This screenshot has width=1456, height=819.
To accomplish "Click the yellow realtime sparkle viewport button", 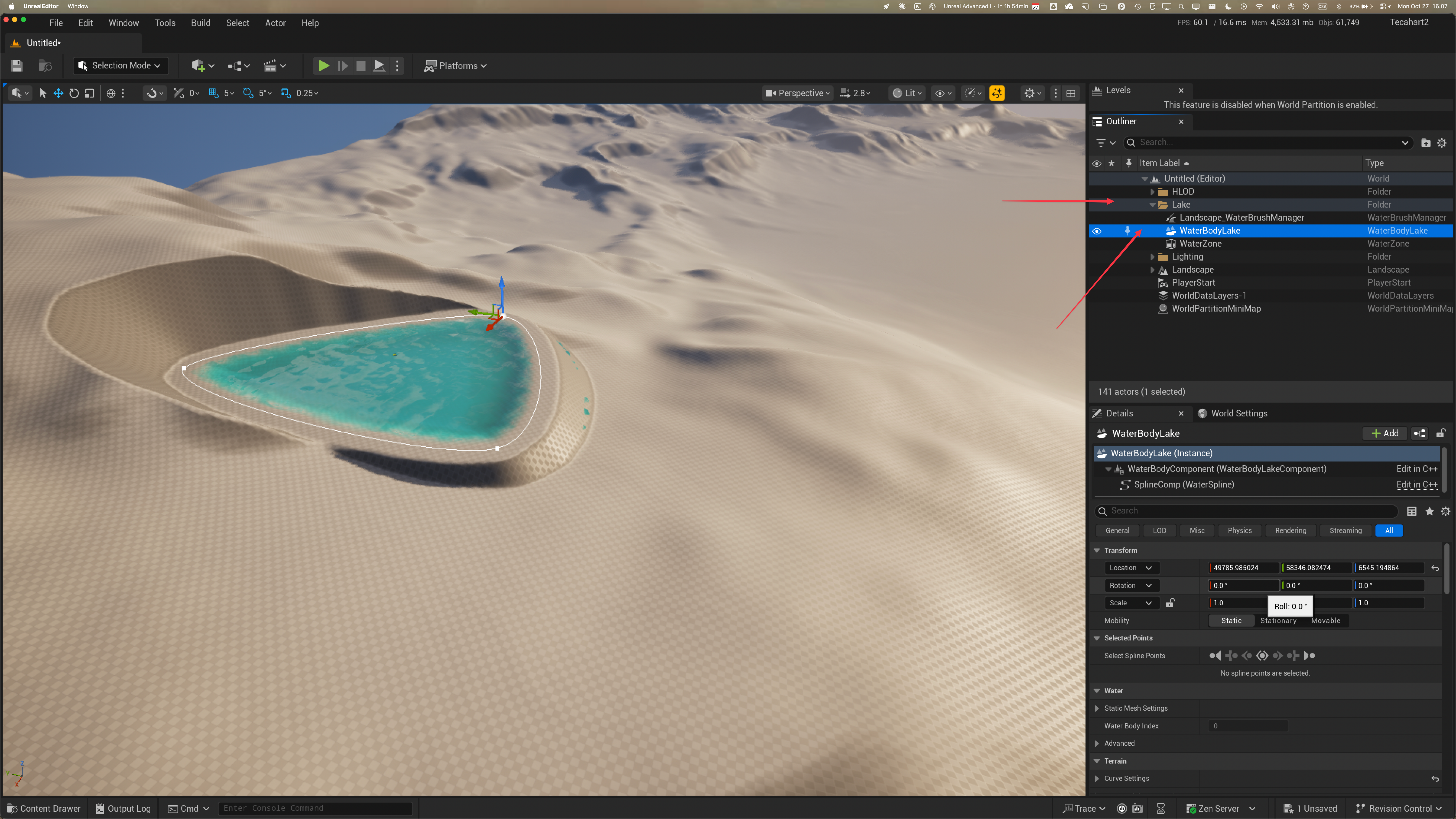I will click(997, 93).
